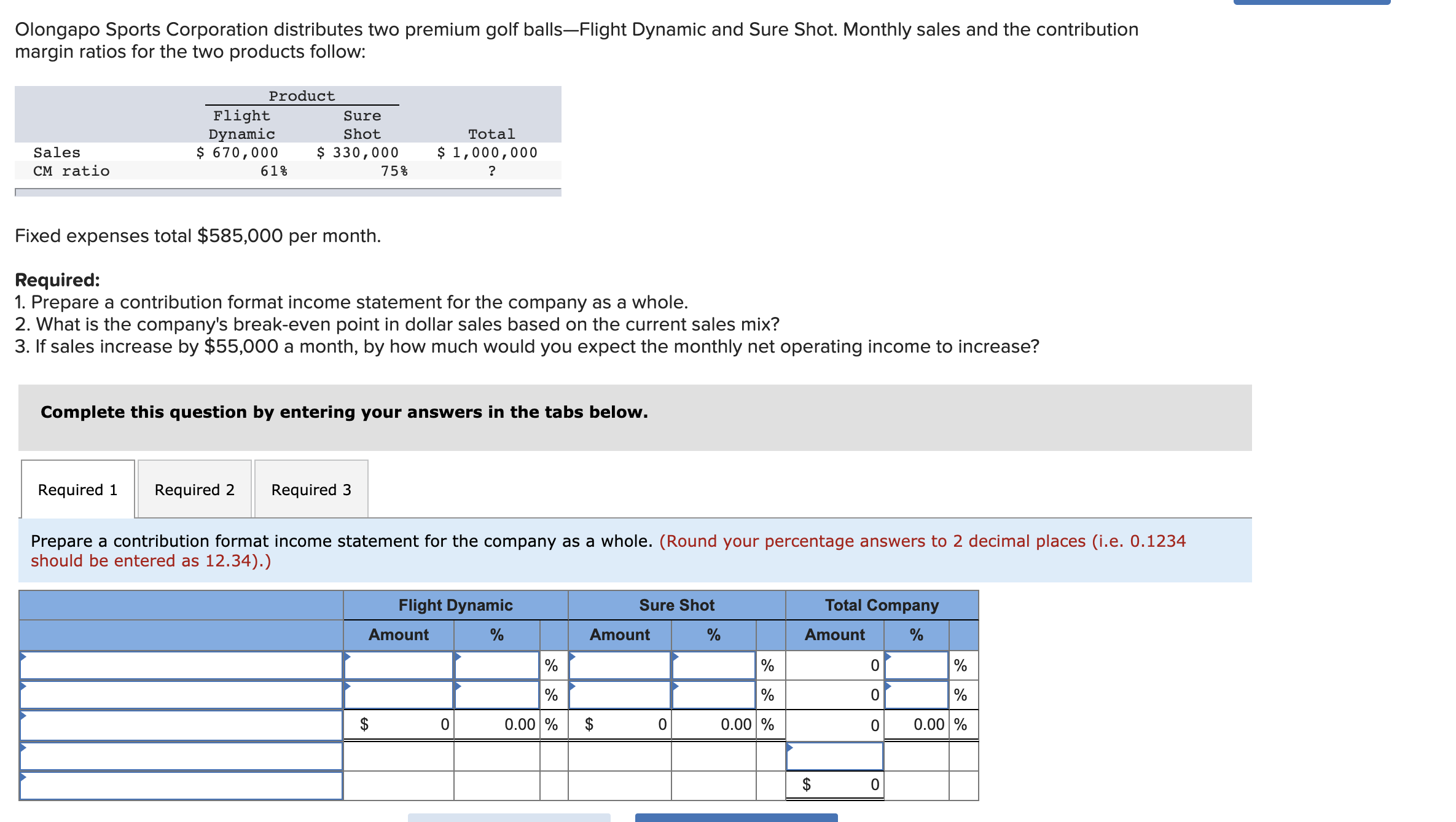Switch to the Required 2 tab
Screen dimensions: 1456x822
(194, 489)
